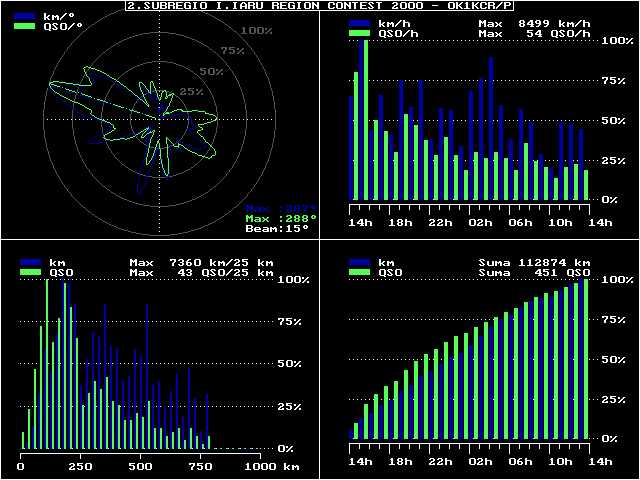Click the center of the polar plot

(x=158, y=118)
